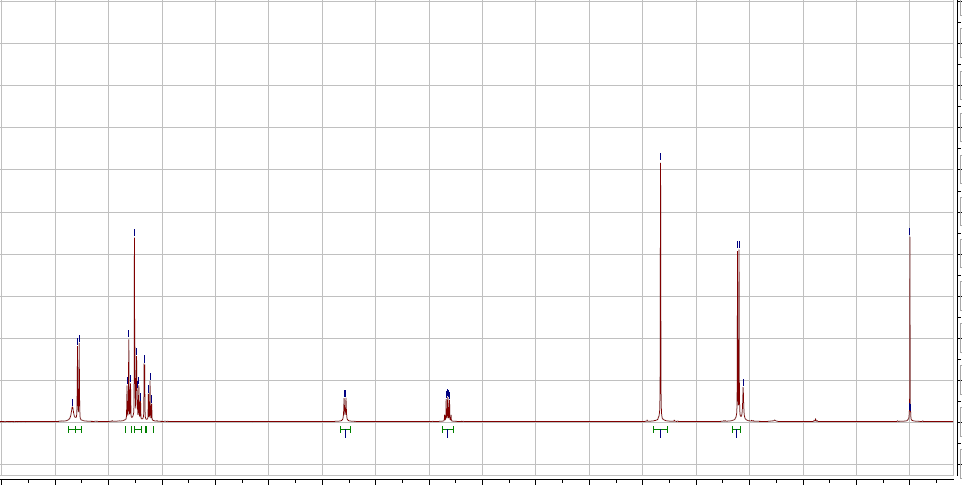Click the horizontal chemical shift axis at the bottom

480,478
